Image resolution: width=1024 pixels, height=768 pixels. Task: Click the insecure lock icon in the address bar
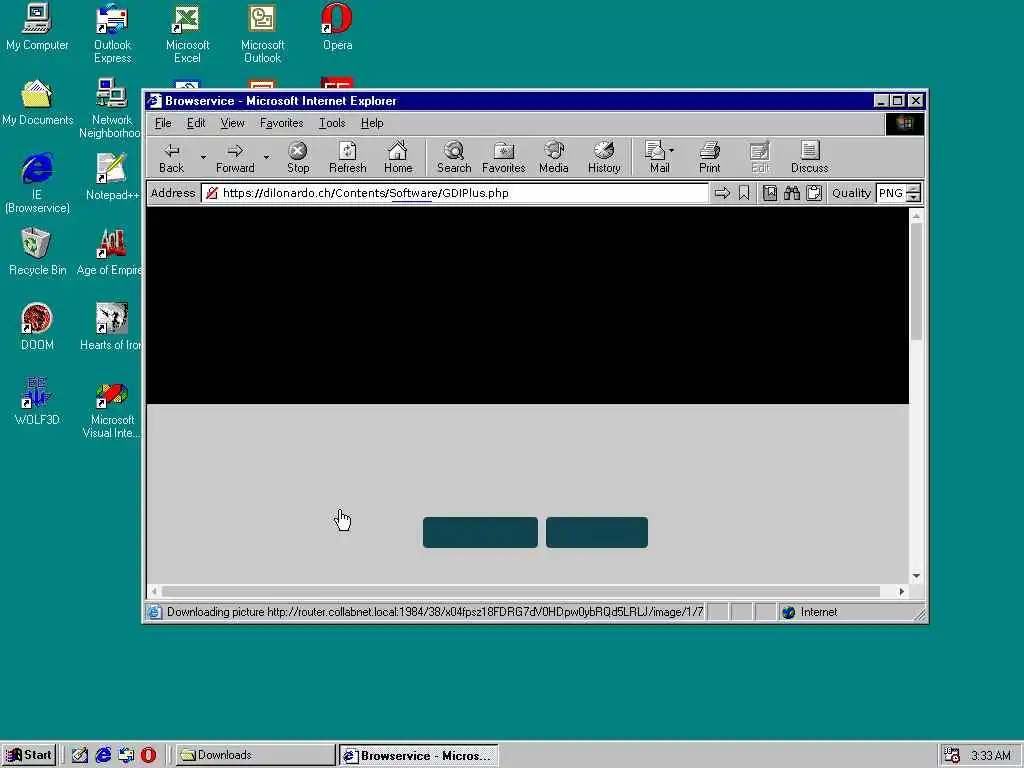pos(212,193)
